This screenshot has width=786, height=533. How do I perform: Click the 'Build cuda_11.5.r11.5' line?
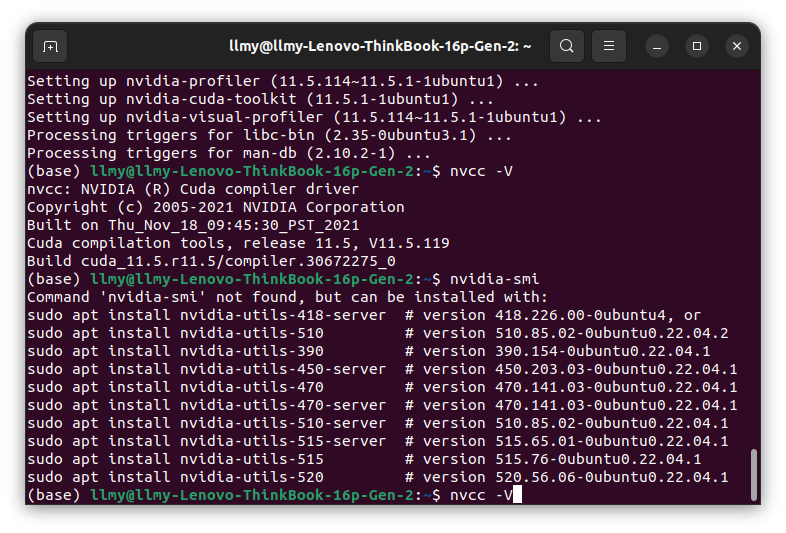tap(211, 262)
